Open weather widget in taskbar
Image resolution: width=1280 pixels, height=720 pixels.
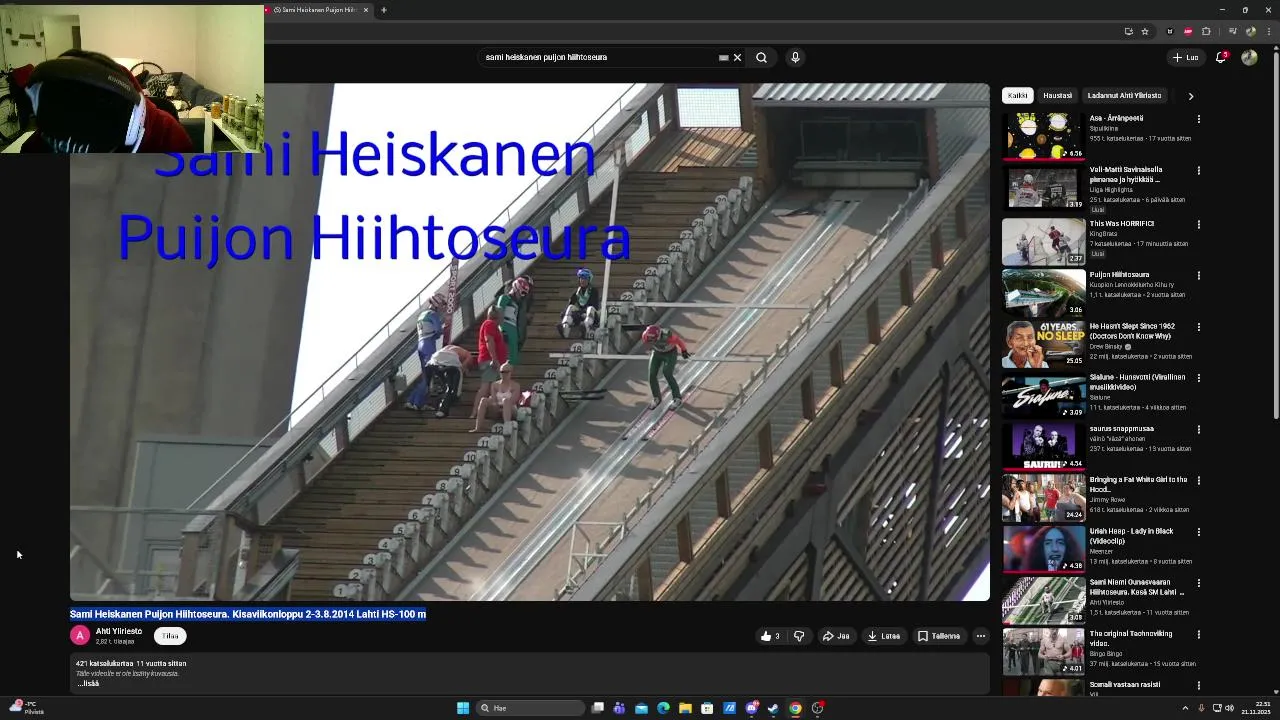[25, 708]
